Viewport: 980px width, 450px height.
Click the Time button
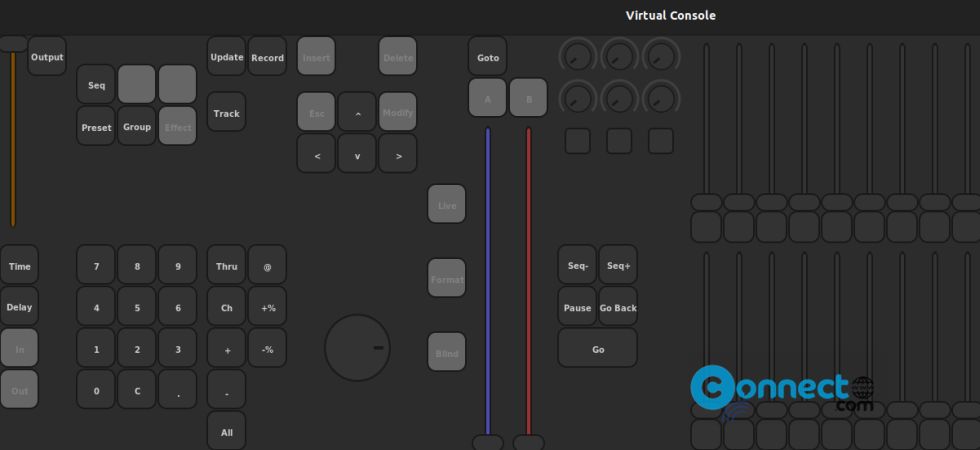tap(19, 265)
